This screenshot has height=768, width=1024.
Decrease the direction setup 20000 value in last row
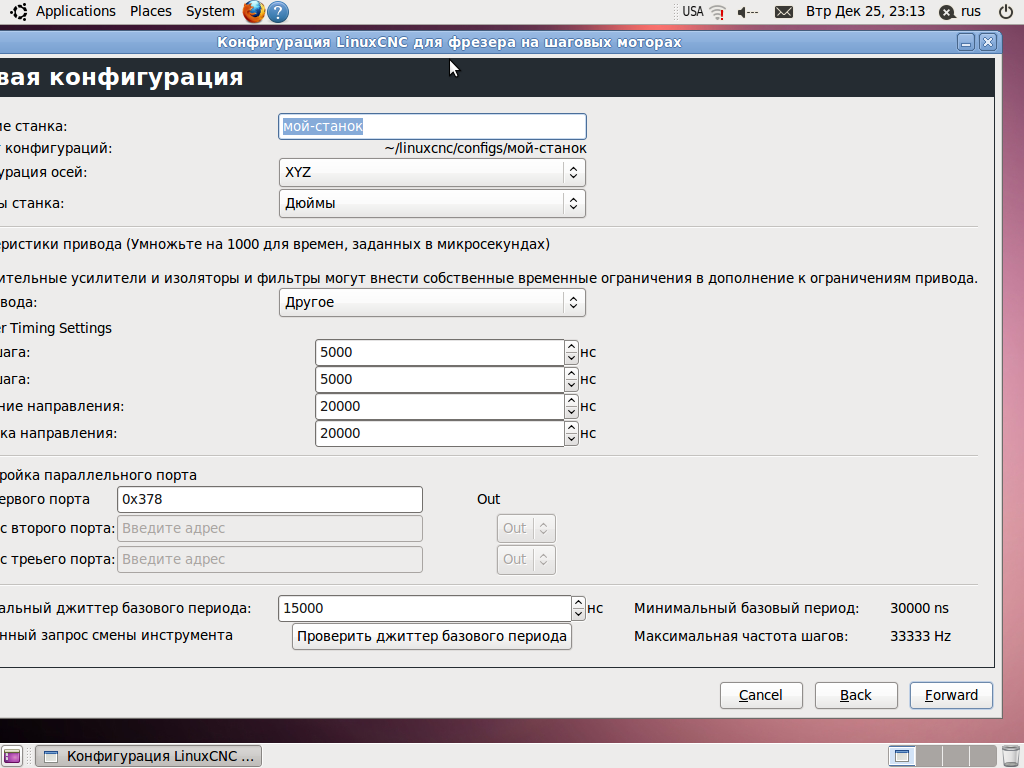tap(571, 440)
